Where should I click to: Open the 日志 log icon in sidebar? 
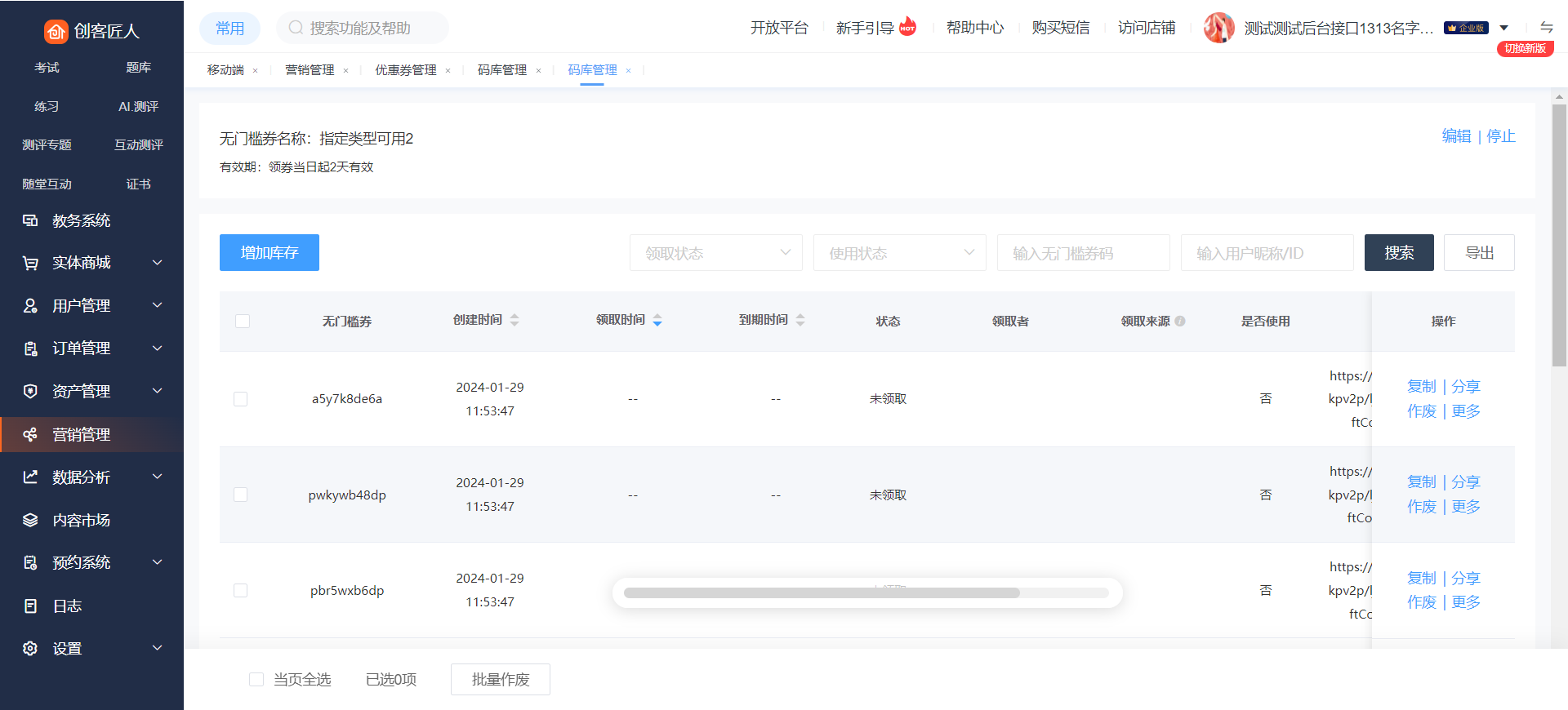coord(30,606)
